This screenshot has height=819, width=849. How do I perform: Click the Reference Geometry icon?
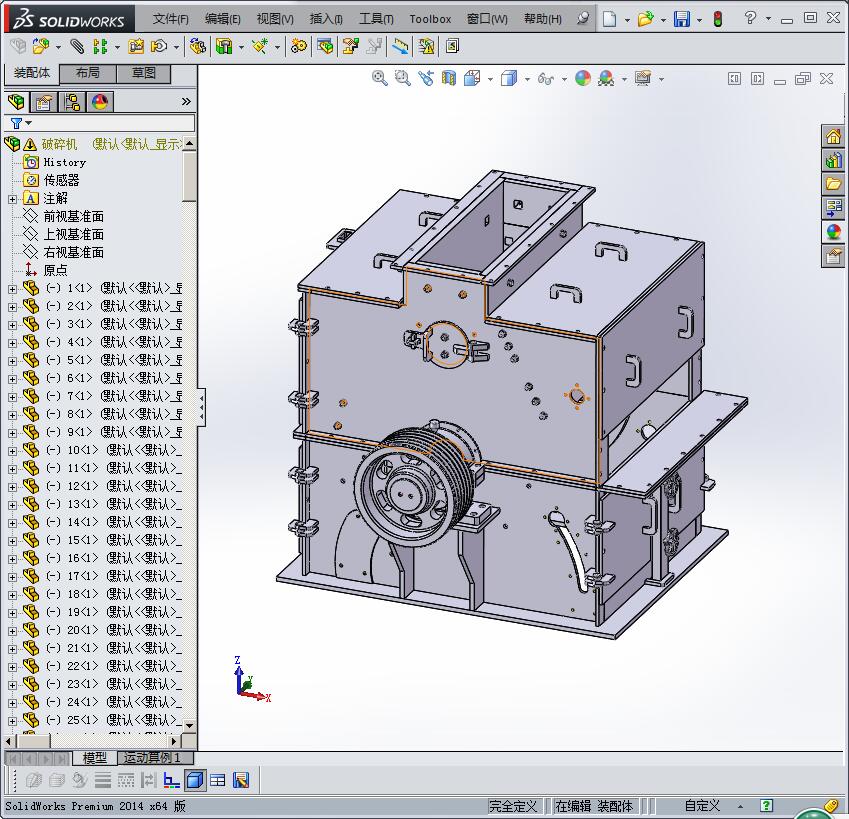(260, 47)
